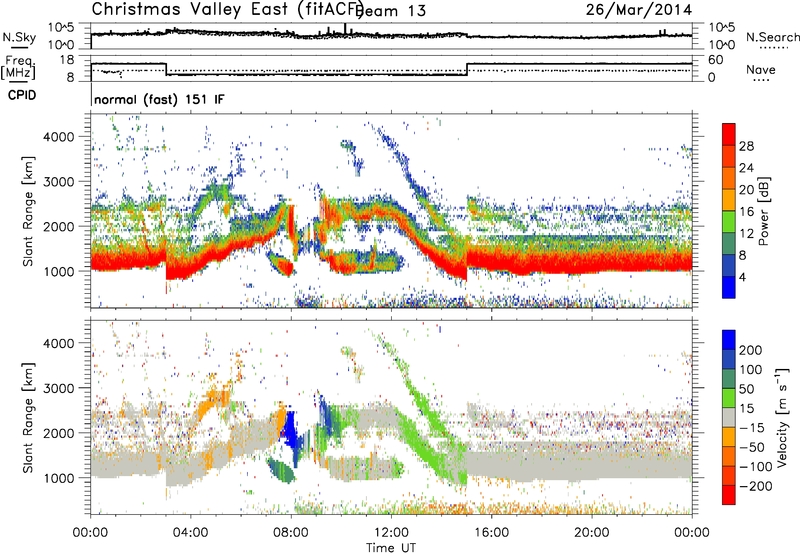The height and width of the screenshot is (554, 800).
Task: Click the "20:00" time tick label
Action: (591, 533)
